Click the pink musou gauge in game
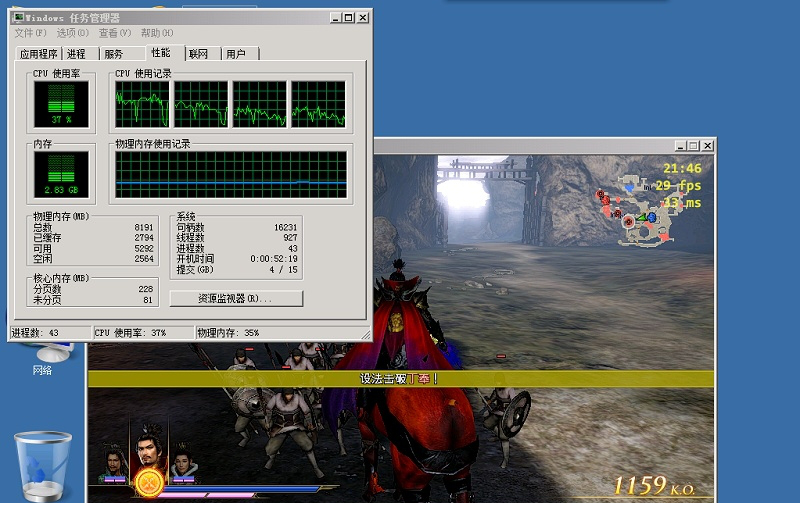Viewport: 800px width, 523px height. click(208, 495)
